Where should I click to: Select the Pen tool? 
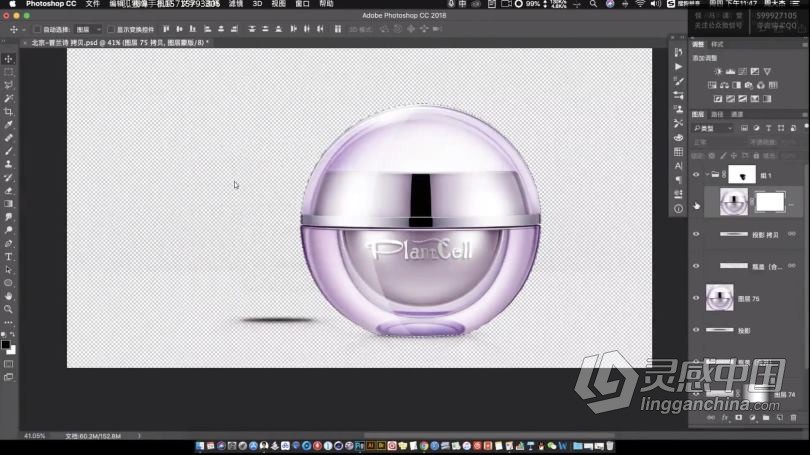pos(8,244)
